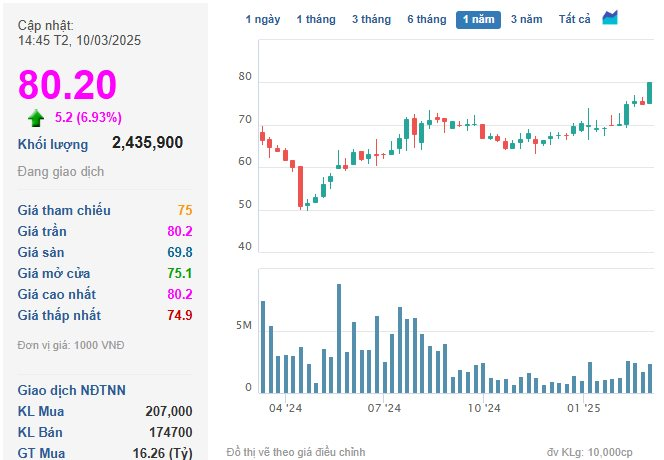Click the first volume bar of the chart
The width and height of the screenshot is (664, 460).
click(x=263, y=347)
